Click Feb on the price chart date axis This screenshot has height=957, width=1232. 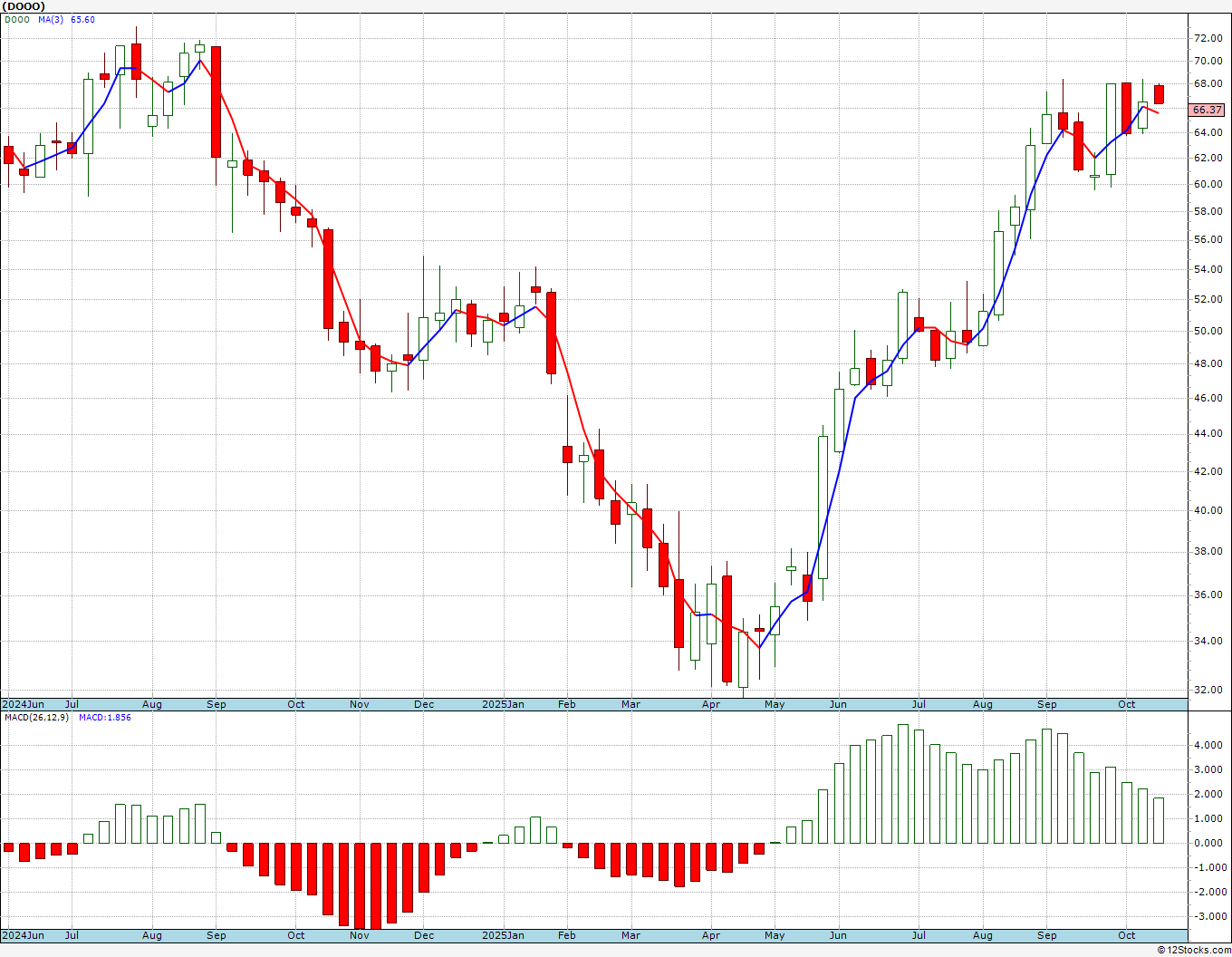pyautogui.click(x=567, y=704)
